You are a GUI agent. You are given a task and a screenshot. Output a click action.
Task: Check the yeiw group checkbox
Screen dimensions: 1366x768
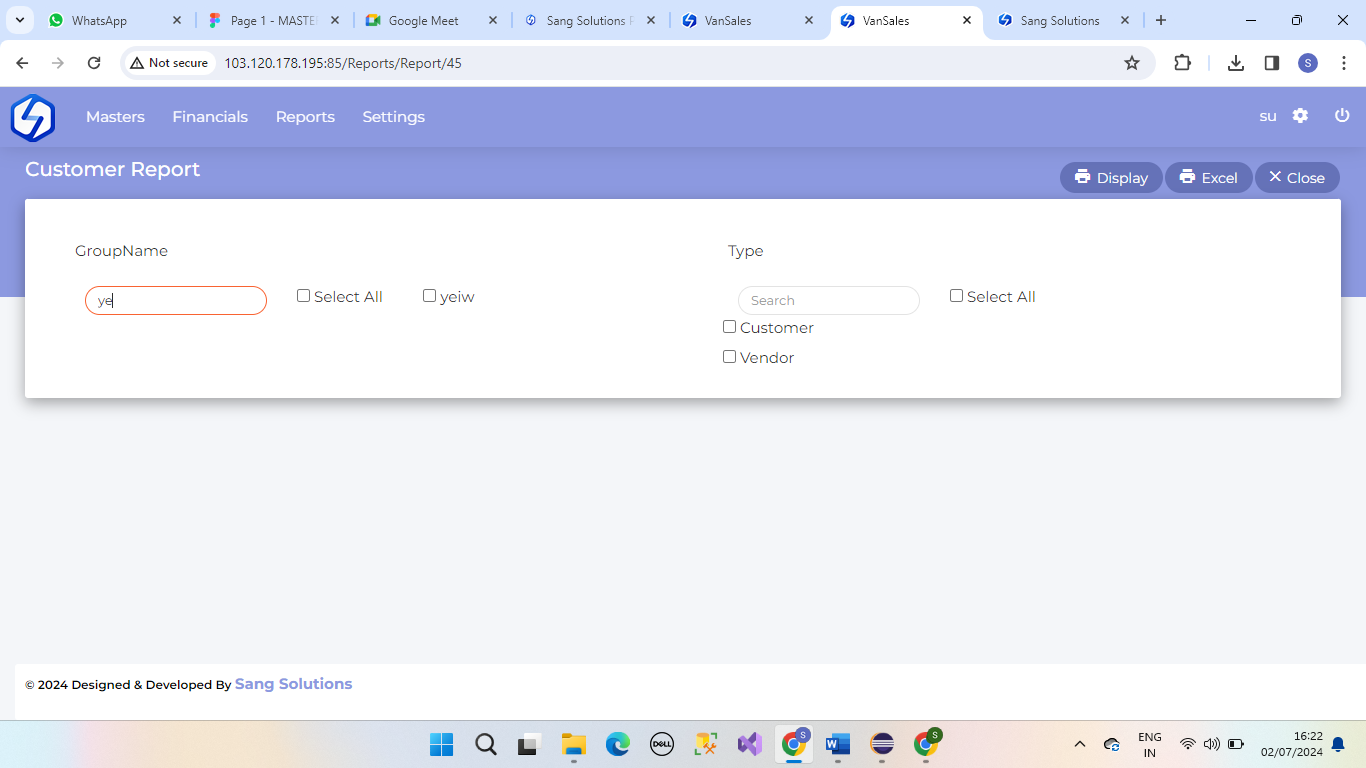(430, 296)
